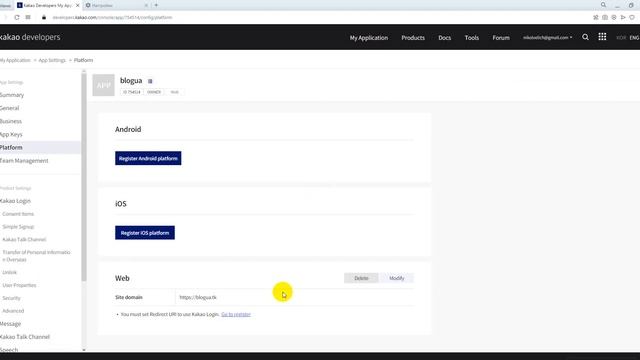Click the browser search icon in the title bar
This screenshot has width=640, height=360.
click(603, 5)
